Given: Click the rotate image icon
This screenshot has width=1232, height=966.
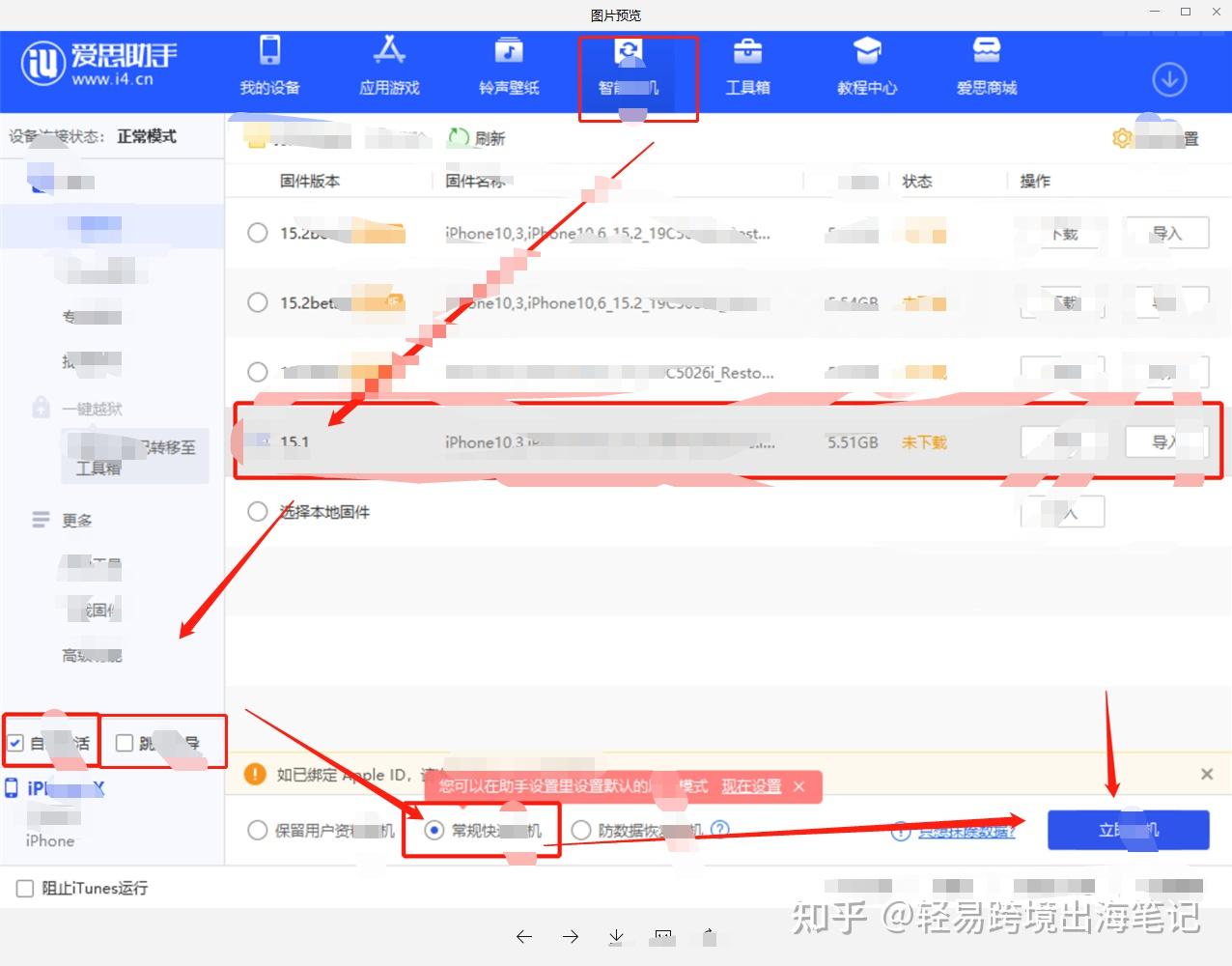Looking at the screenshot, I should 709,936.
